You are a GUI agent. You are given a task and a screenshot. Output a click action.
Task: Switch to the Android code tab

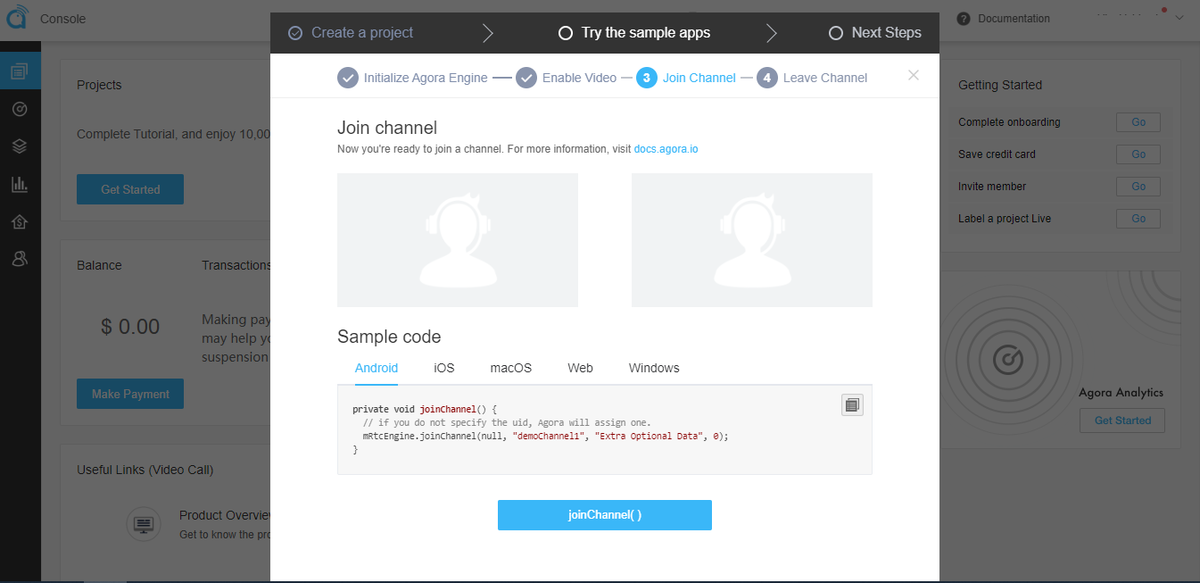tap(377, 368)
